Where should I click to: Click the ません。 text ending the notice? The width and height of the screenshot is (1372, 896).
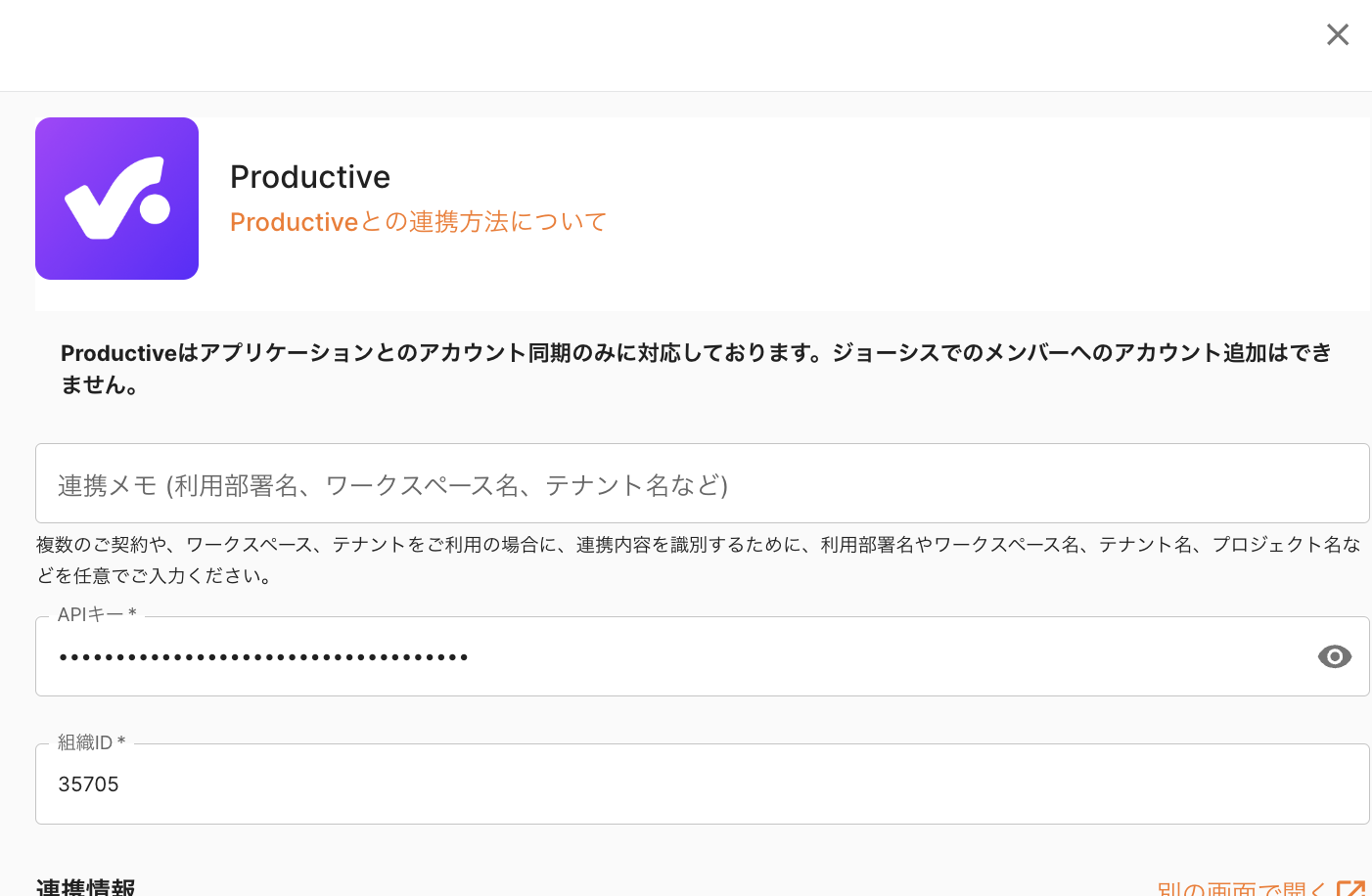100,385
